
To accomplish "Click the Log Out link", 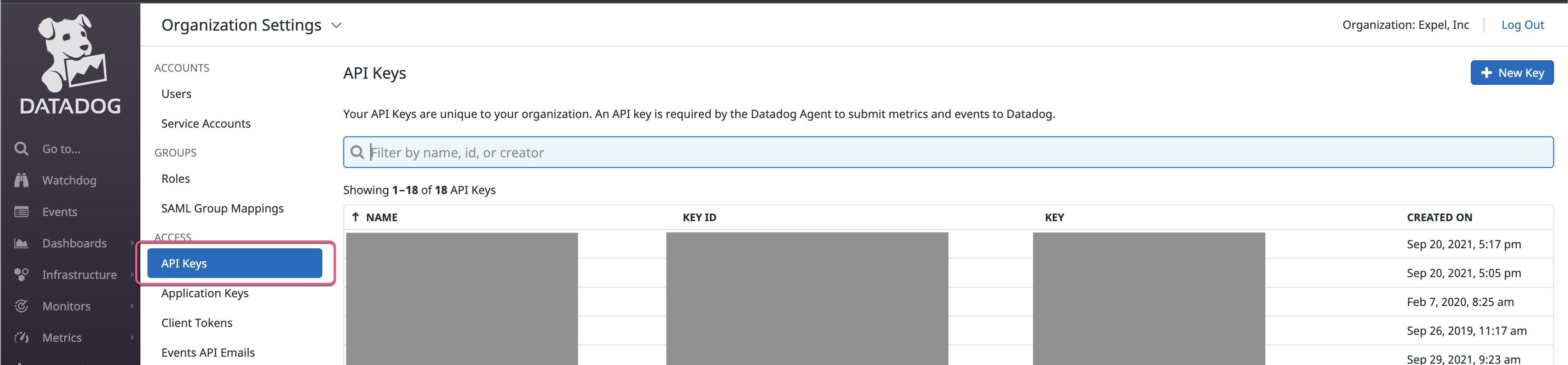I will 1523,25.
